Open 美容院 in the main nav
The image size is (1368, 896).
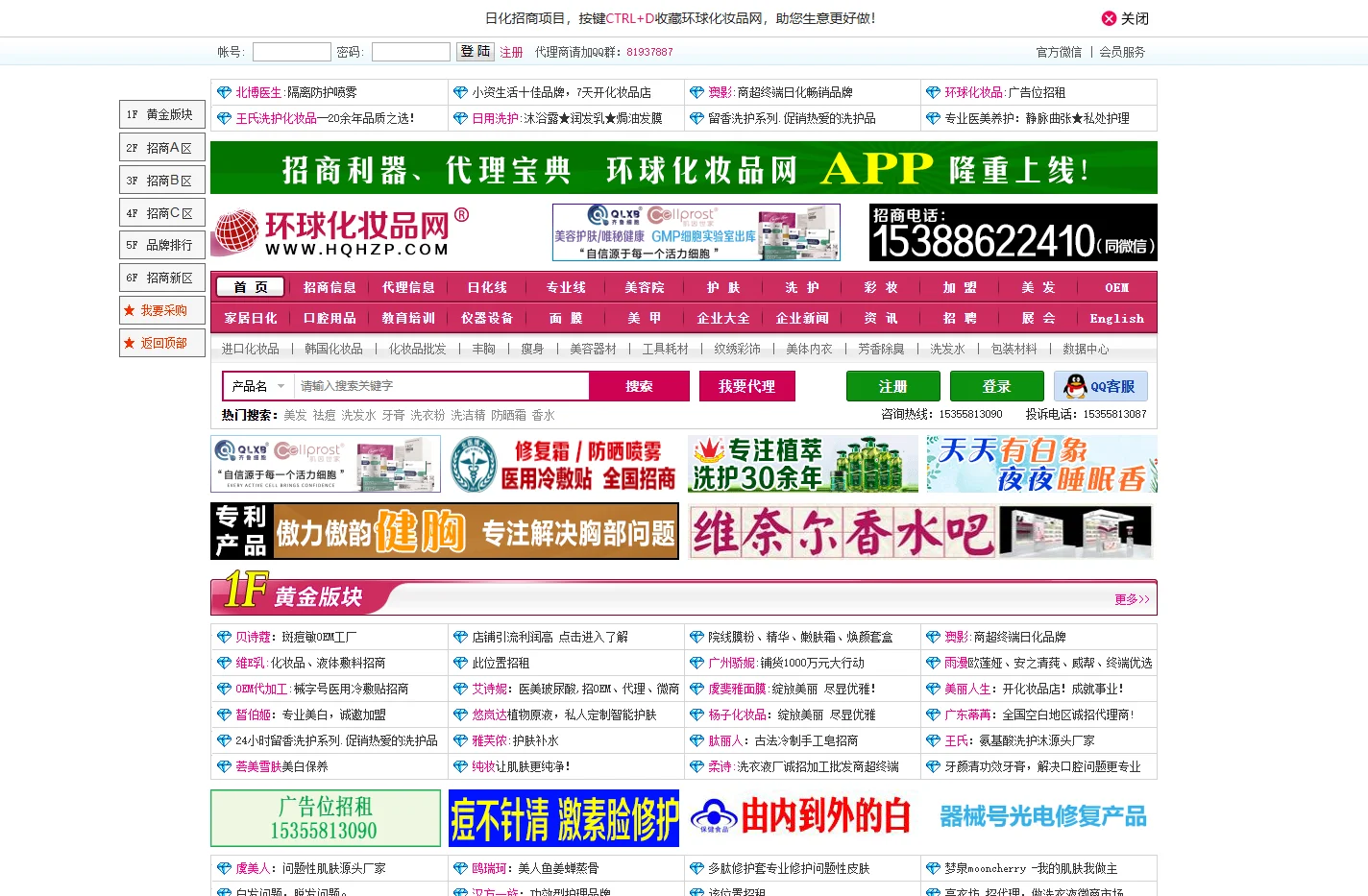[x=645, y=287]
